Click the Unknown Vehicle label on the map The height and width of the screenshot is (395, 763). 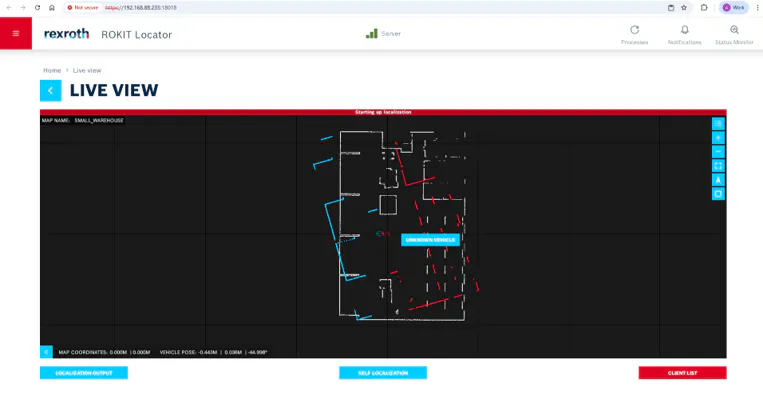coord(430,240)
